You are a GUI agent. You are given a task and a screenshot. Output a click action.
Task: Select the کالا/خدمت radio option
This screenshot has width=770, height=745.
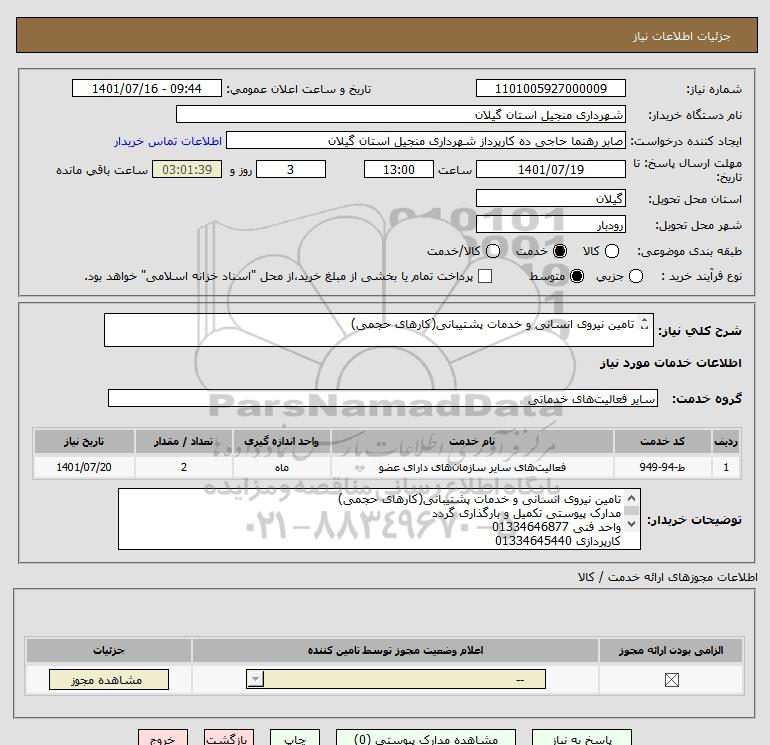click(x=493, y=251)
